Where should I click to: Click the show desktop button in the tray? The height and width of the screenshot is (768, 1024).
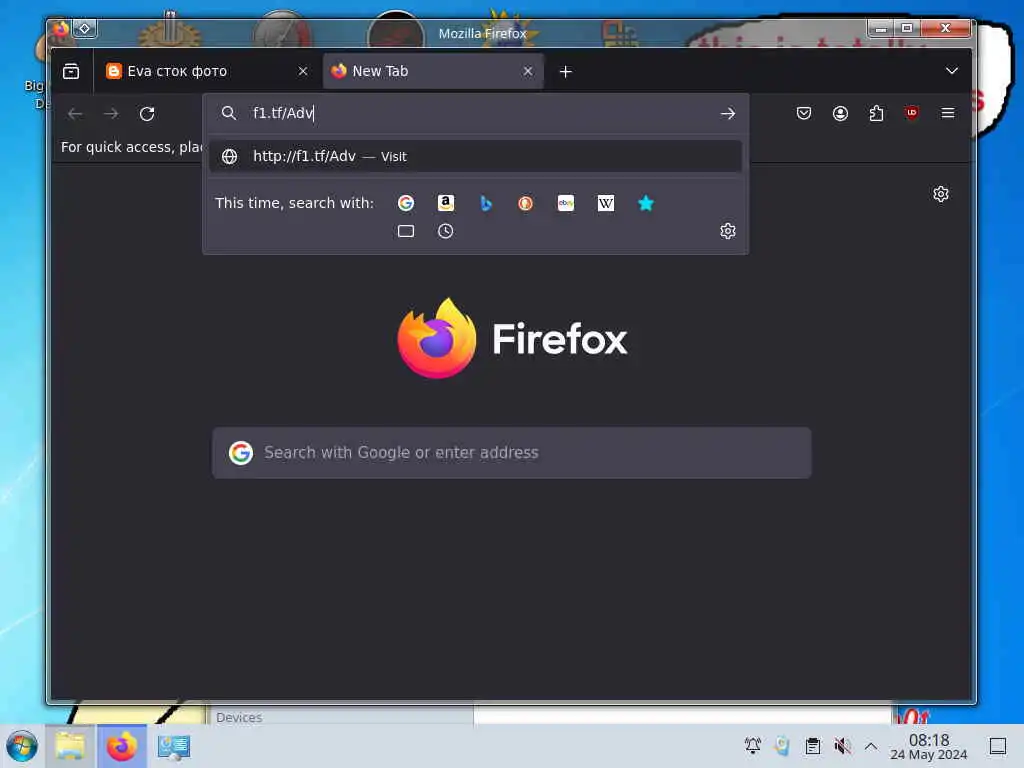pos(997,745)
